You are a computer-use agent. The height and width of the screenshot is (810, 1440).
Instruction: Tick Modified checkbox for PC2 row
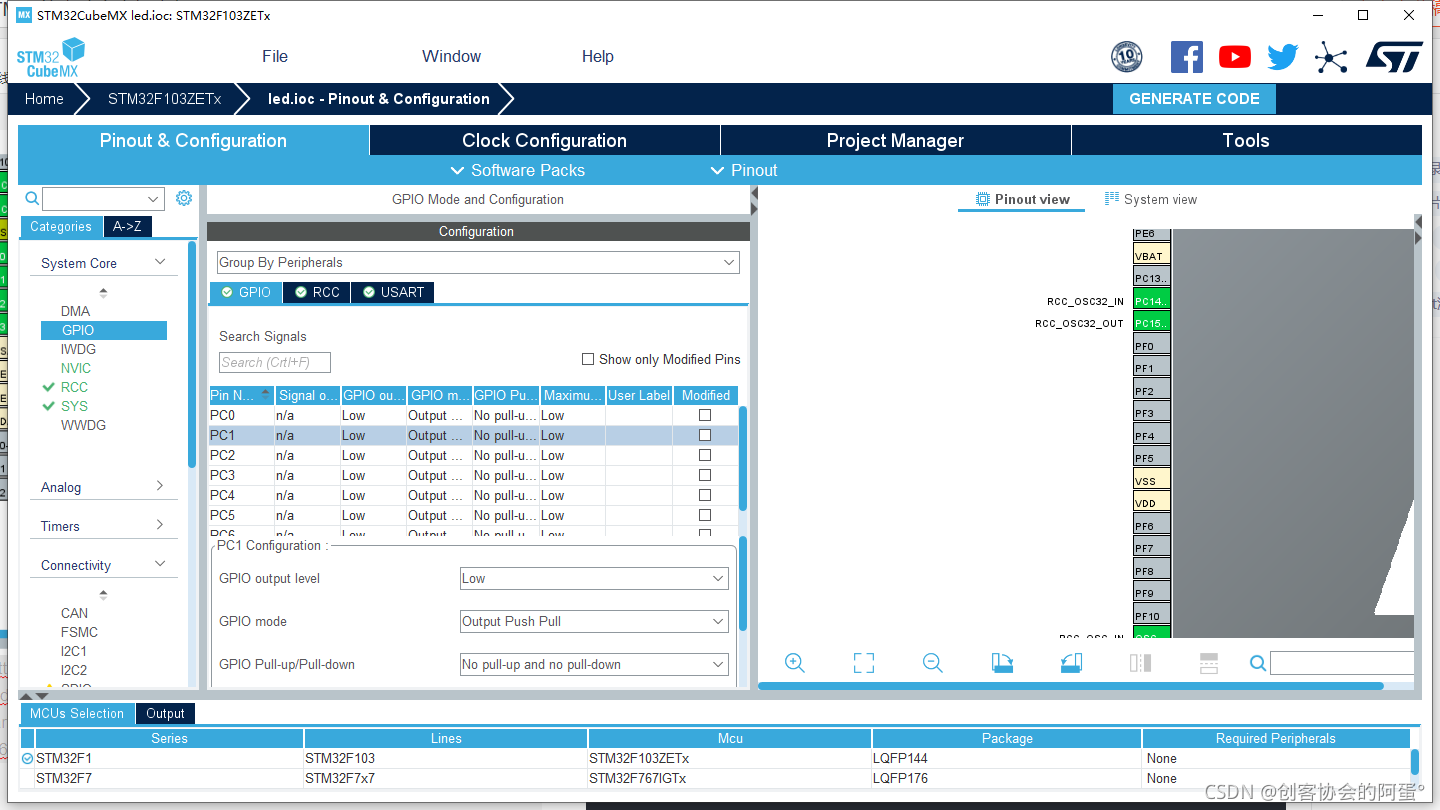coord(705,455)
